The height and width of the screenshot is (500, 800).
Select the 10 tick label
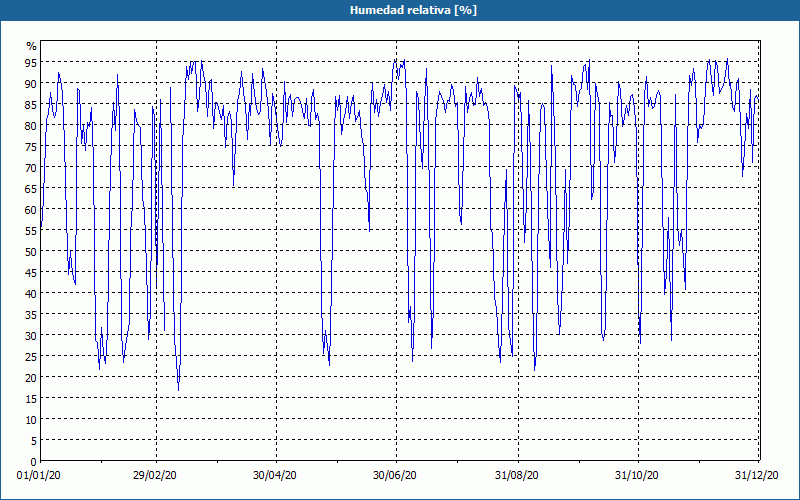(x=31, y=420)
